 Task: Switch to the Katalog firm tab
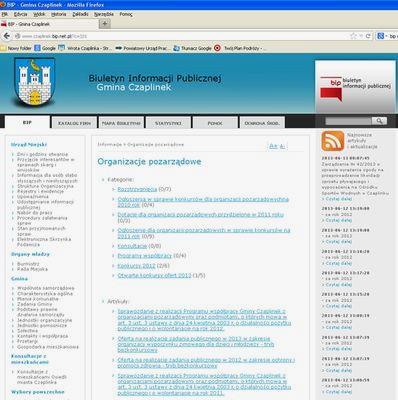[74, 123]
